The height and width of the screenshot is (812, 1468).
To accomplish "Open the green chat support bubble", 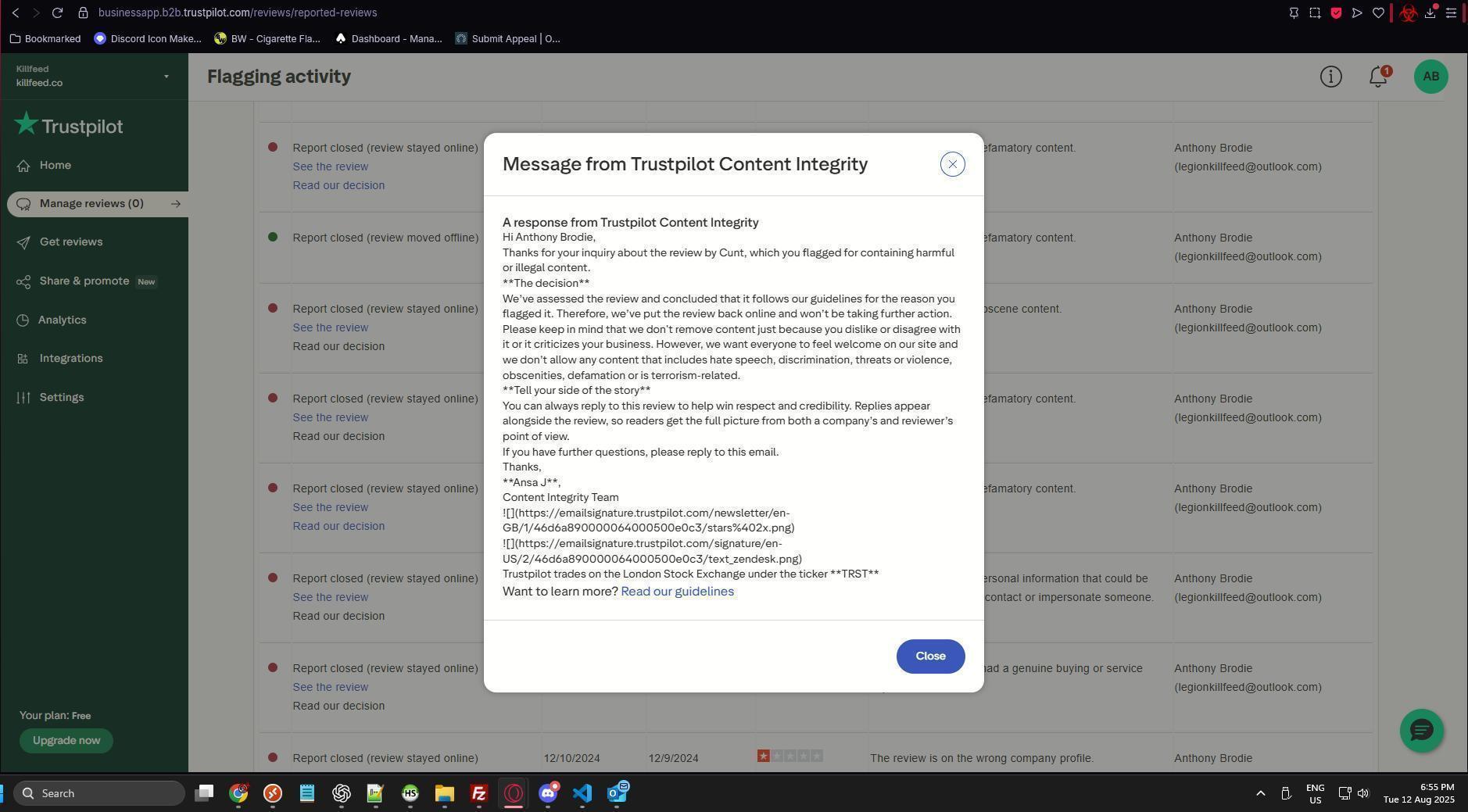I will (1421, 731).
